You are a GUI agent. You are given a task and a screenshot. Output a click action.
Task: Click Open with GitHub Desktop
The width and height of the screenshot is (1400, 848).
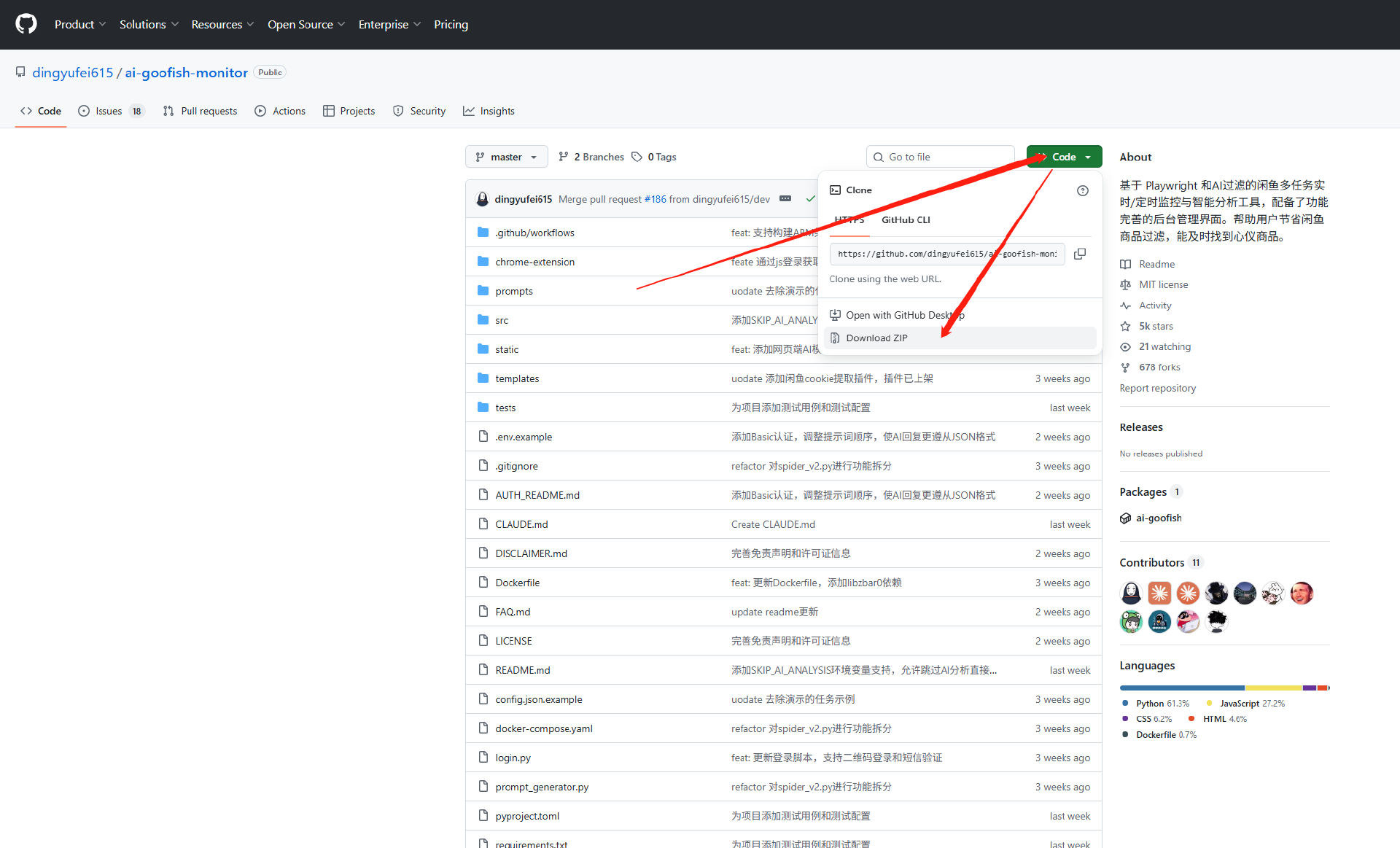pyautogui.click(x=960, y=315)
